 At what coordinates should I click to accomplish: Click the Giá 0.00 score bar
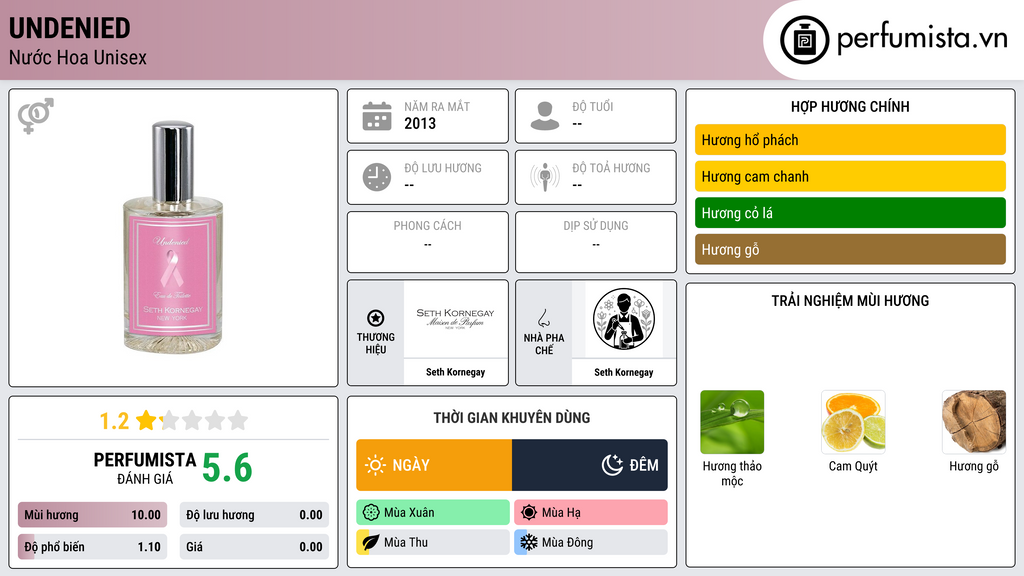click(254, 547)
